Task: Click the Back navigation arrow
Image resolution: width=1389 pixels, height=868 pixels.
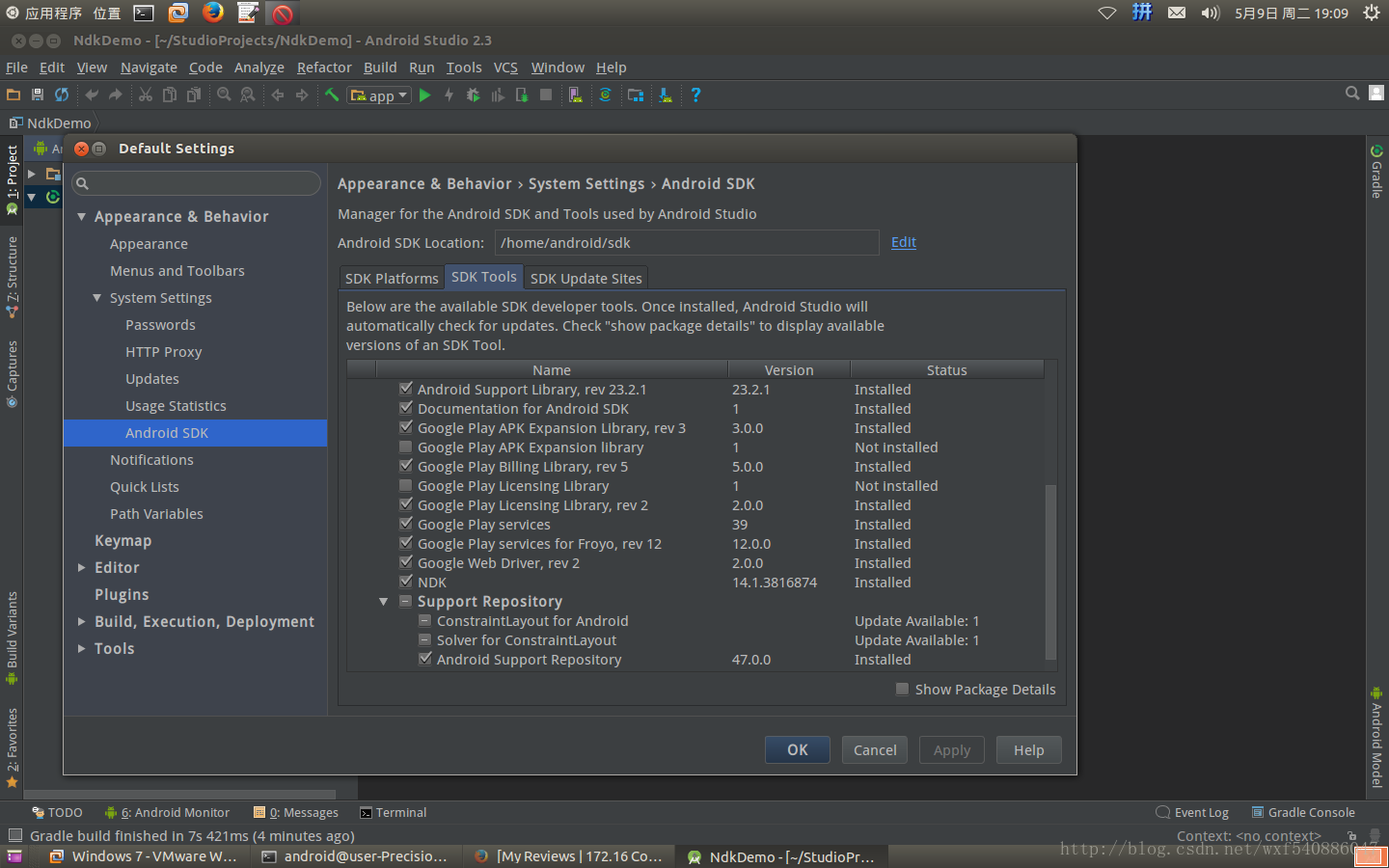Action: tap(278, 95)
